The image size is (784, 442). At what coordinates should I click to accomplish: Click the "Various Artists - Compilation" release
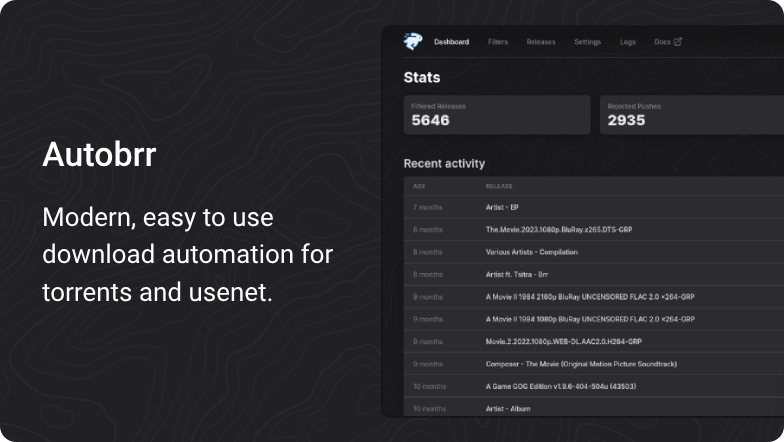point(531,252)
